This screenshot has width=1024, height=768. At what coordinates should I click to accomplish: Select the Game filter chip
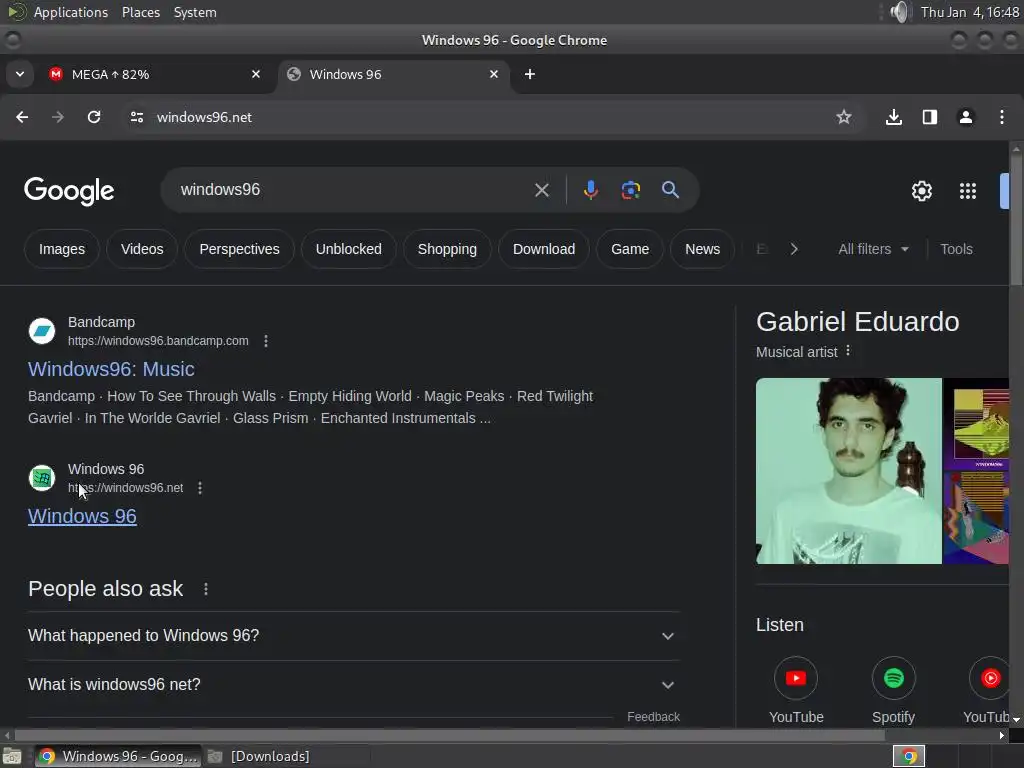[x=630, y=249]
